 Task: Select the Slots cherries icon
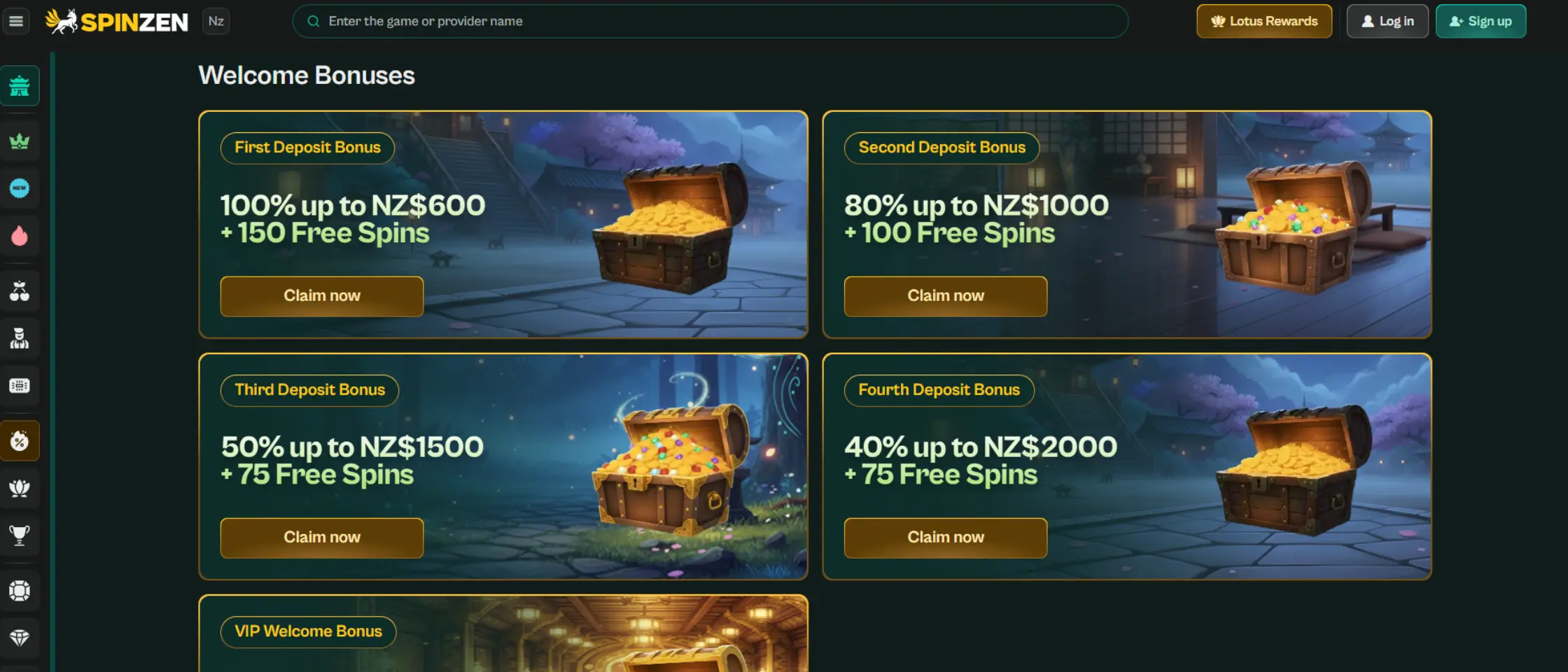19,290
